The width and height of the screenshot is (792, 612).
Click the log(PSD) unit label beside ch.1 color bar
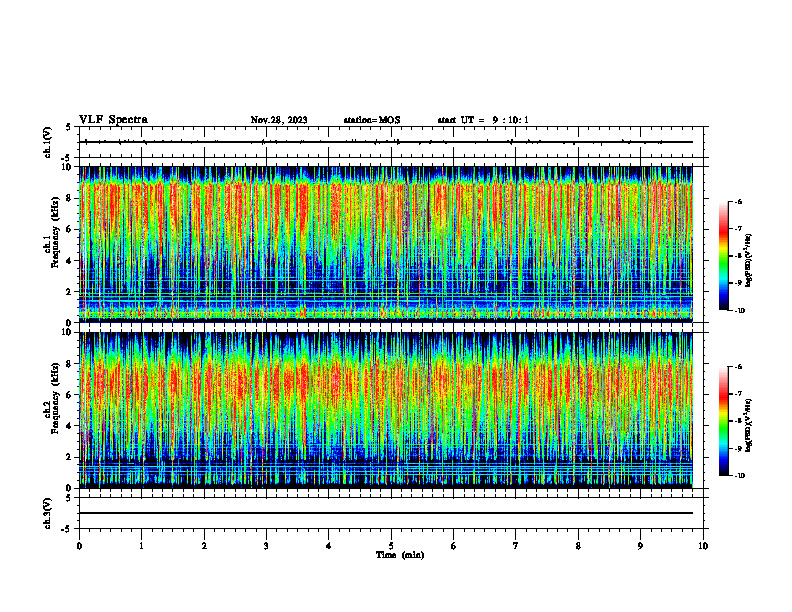coord(749,261)
